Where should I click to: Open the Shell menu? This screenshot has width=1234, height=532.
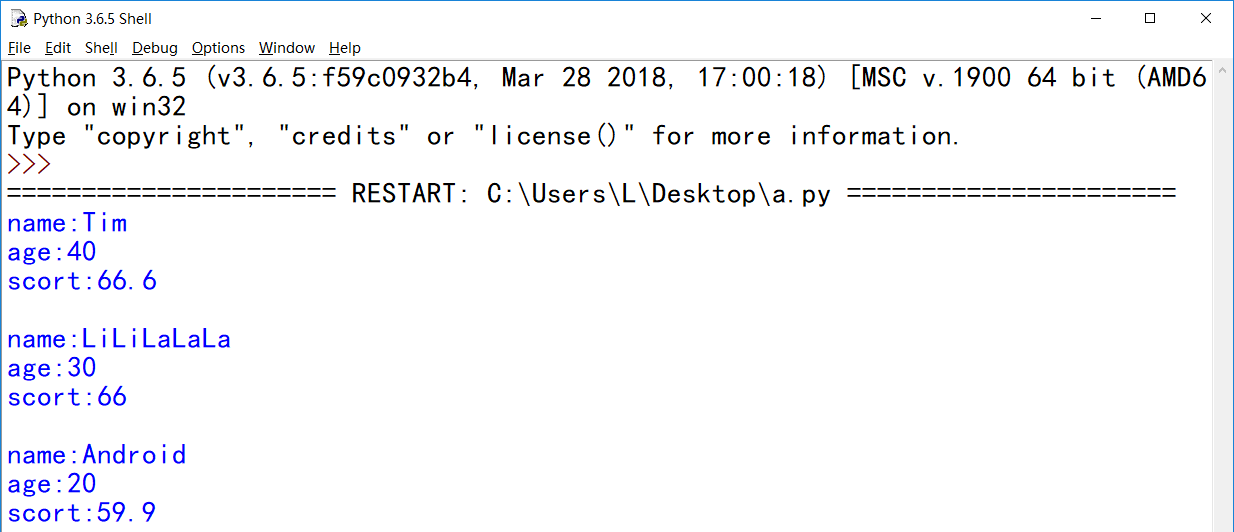[101, 48]
